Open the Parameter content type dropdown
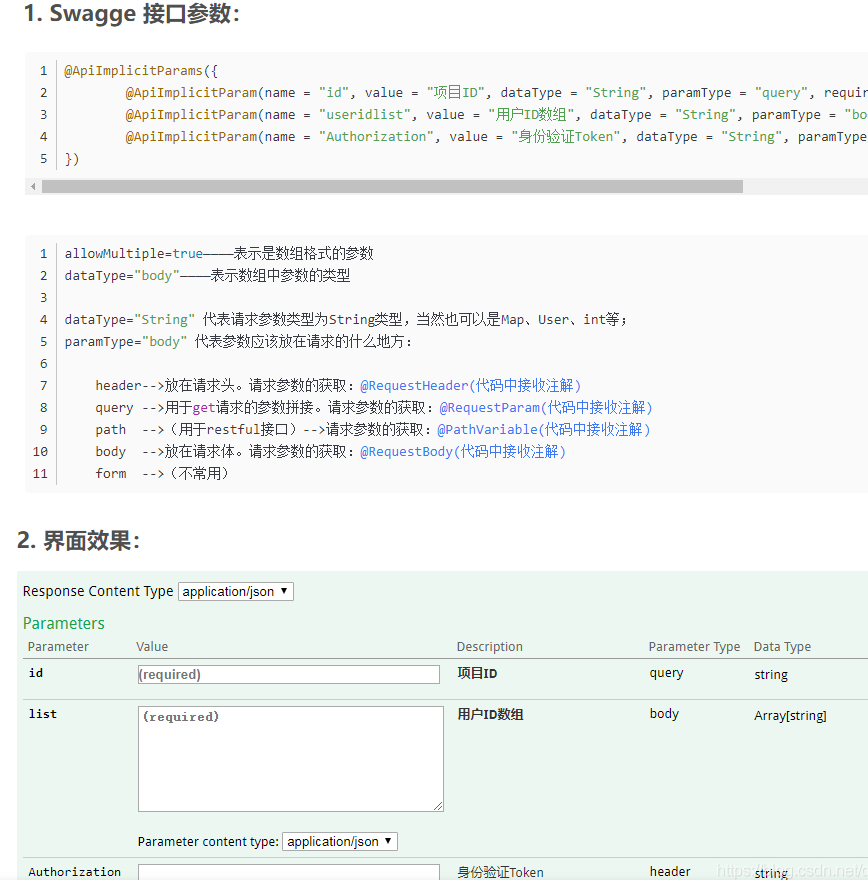This screenshot has width=868, height=880. click(339, 841)
